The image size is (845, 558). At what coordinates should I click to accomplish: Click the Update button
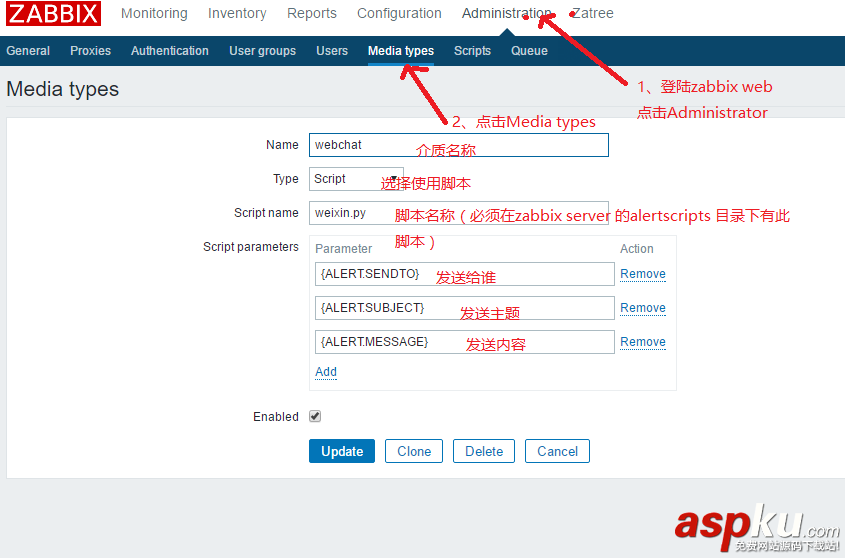click(342, 451)
